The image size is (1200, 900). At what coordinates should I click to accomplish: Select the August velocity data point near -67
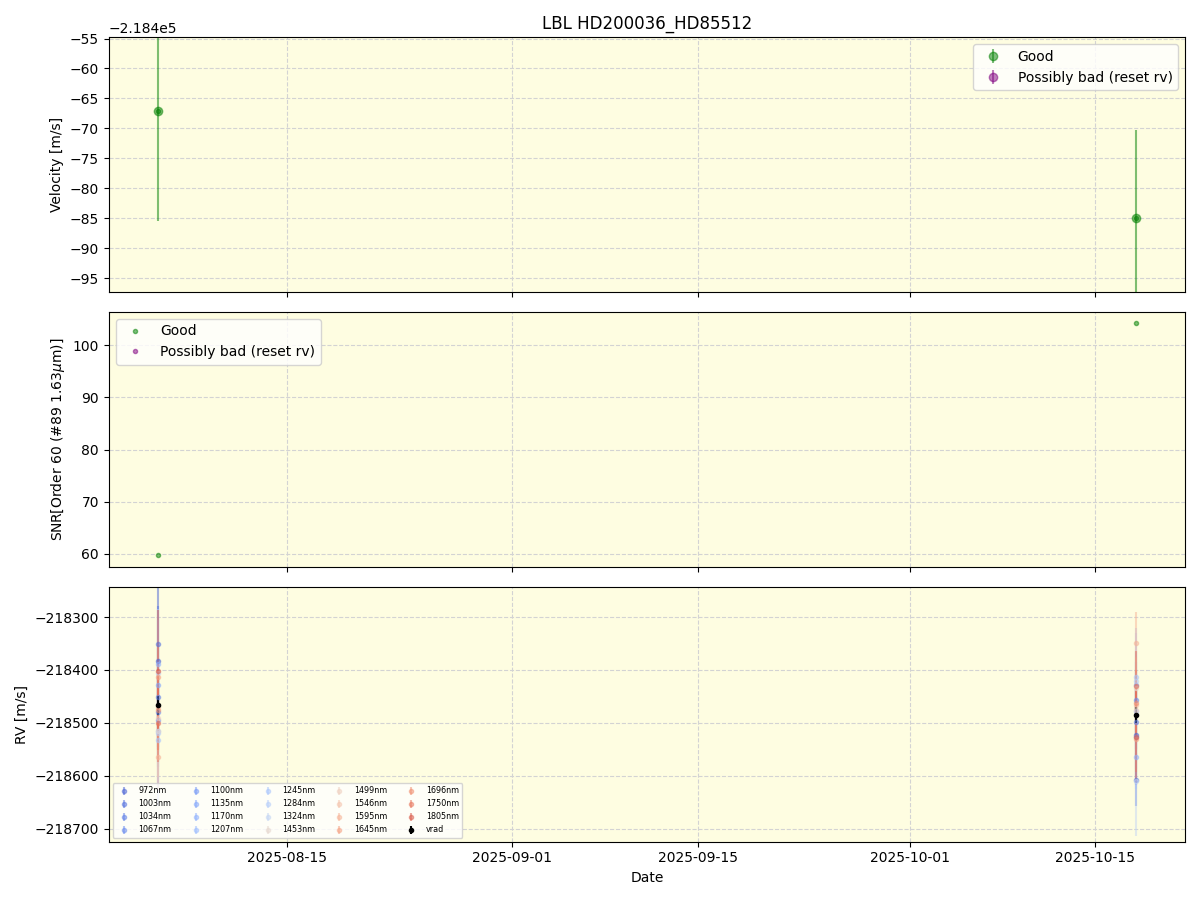(158, 111)
